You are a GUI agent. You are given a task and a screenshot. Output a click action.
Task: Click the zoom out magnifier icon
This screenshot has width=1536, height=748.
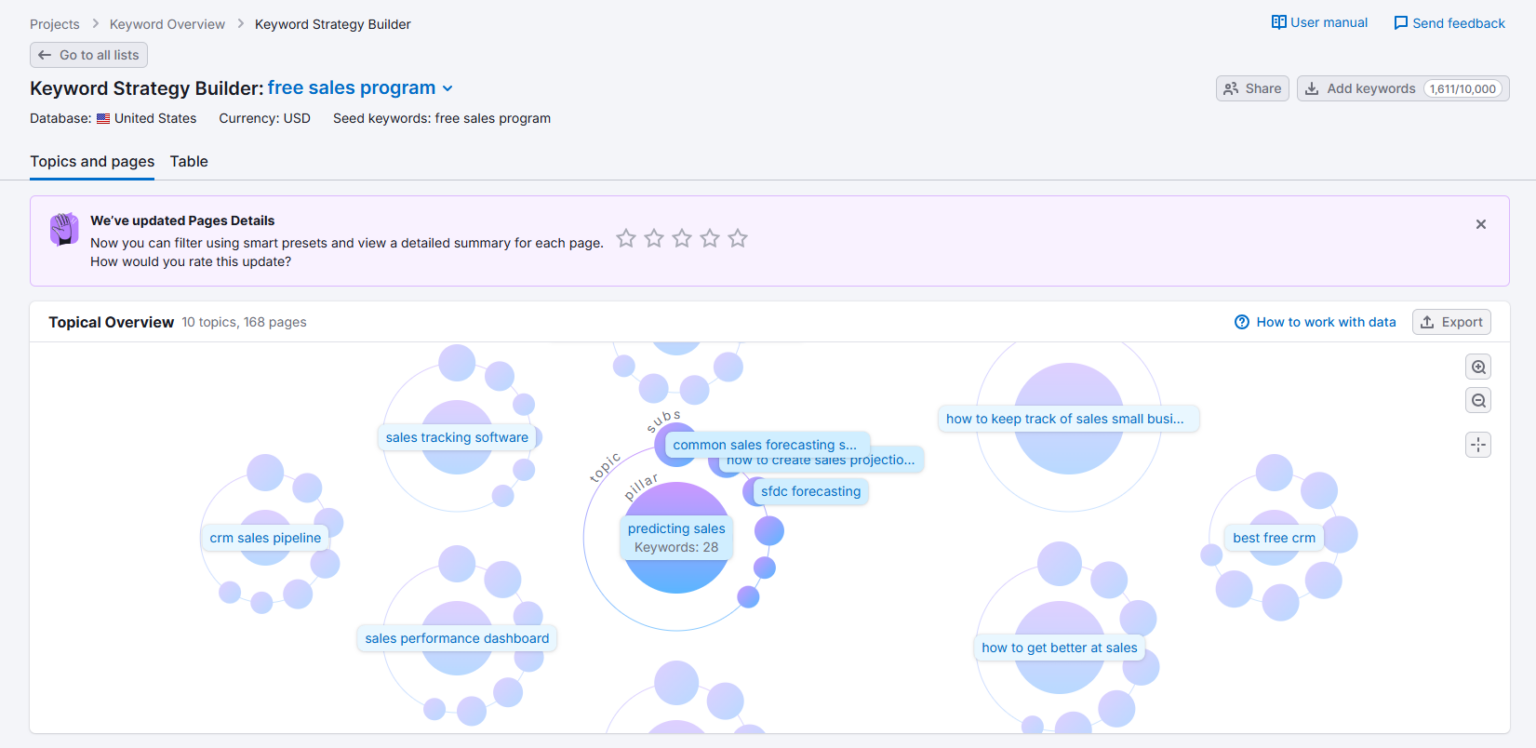click(x=1478, y=401)
